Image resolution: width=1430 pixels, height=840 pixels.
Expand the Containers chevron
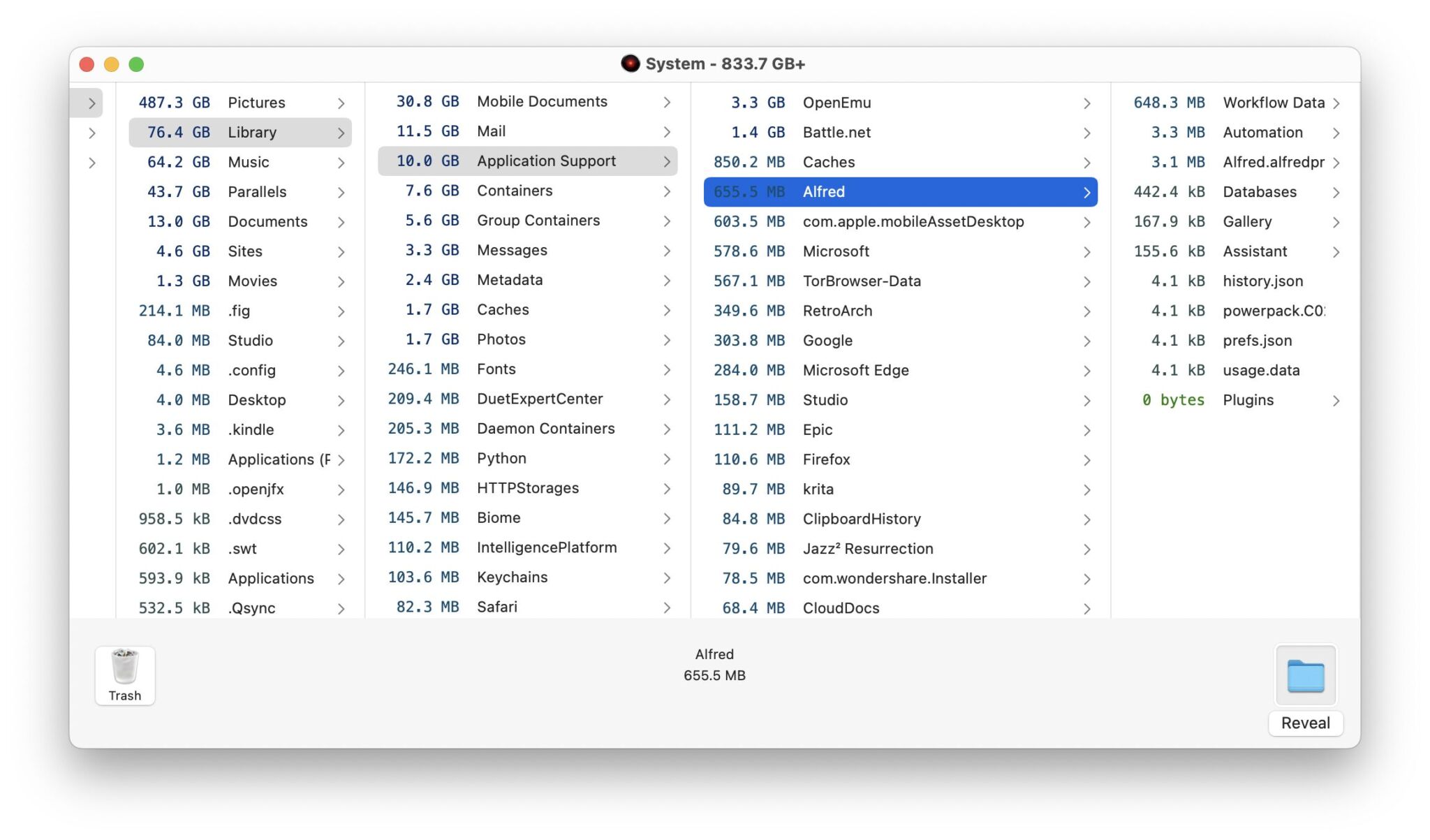[x=667, y=191]
